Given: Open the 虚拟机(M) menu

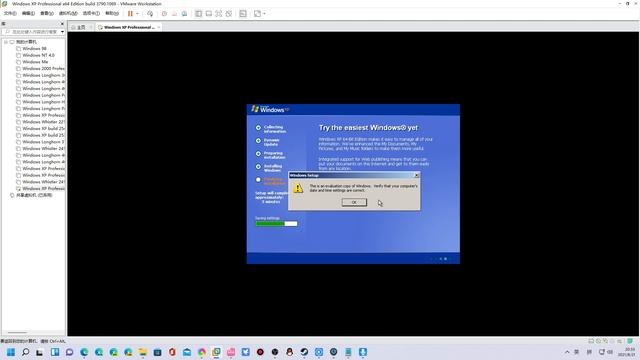Looking at the screenshot, I should pos(68,13).
